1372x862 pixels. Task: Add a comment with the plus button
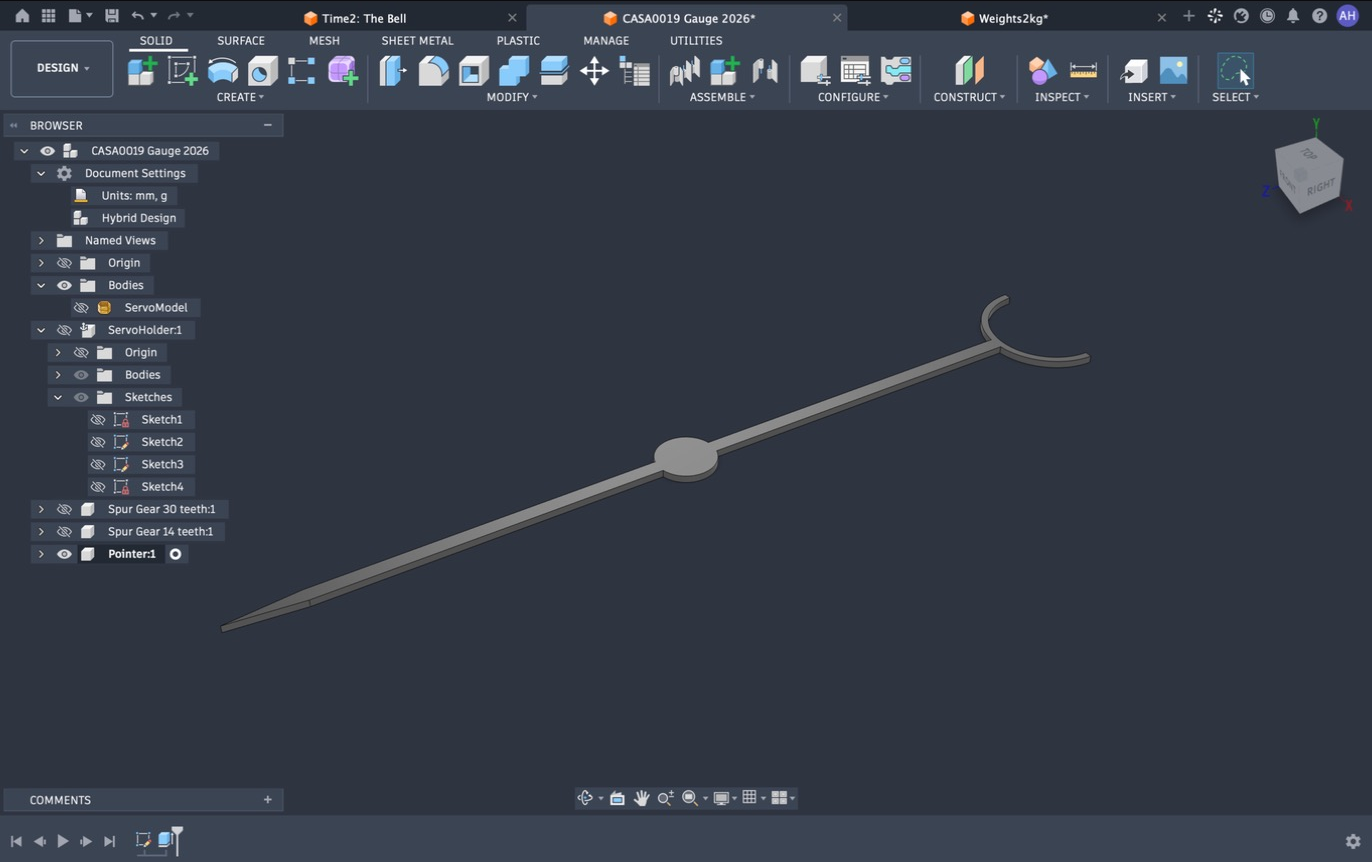pos(268,800)
